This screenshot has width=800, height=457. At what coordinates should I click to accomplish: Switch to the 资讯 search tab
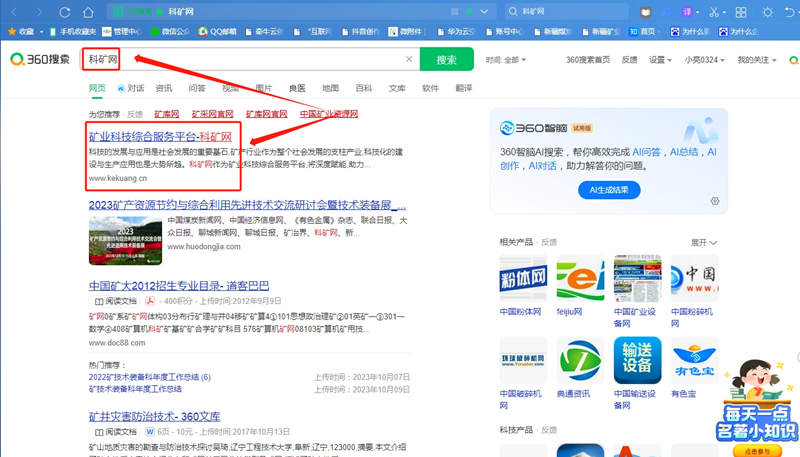pyautogui.click(x=164, y=88)
